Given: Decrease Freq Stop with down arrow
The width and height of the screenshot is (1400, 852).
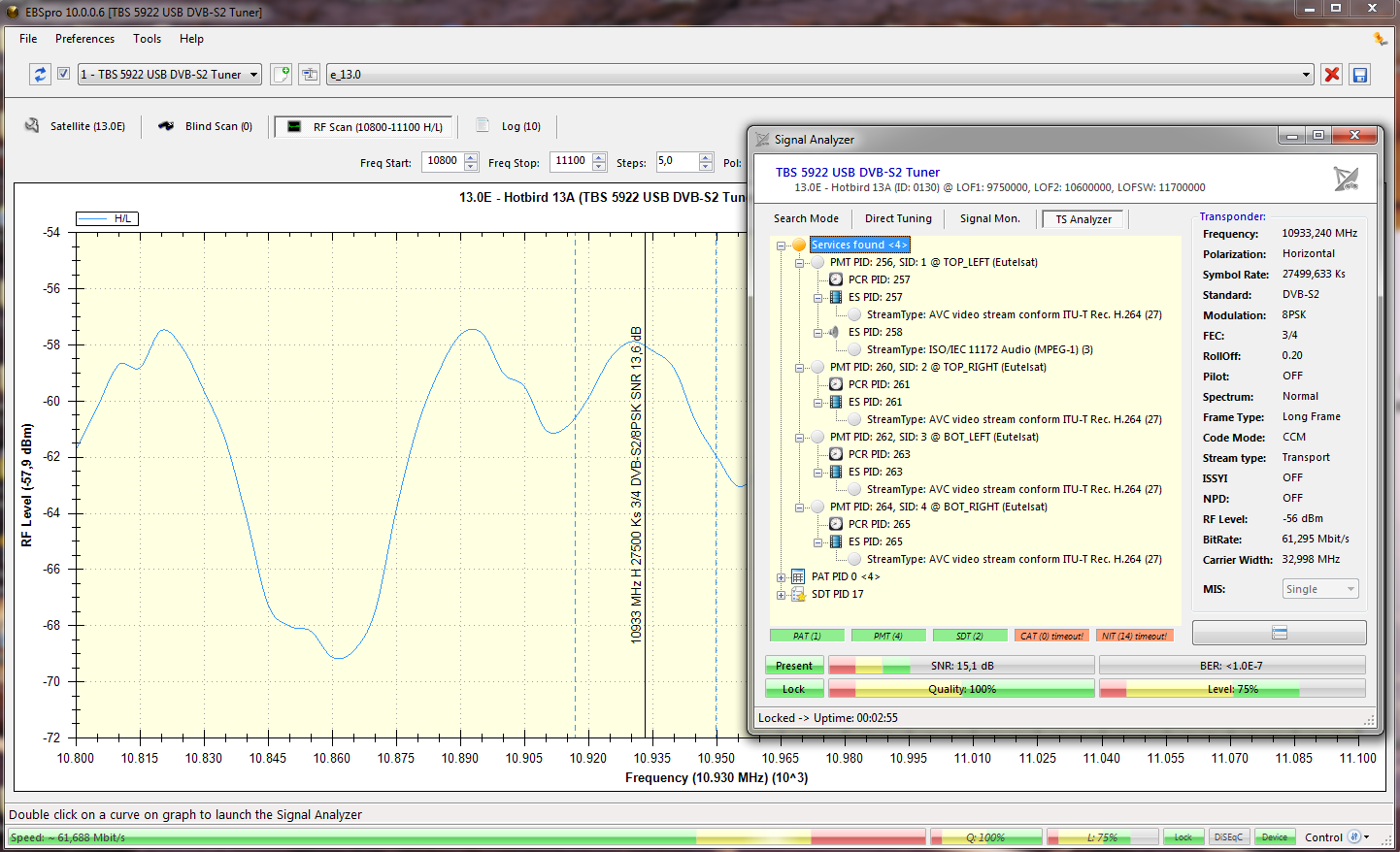Looking at the screenshot, I should click(x=599, y=167).
